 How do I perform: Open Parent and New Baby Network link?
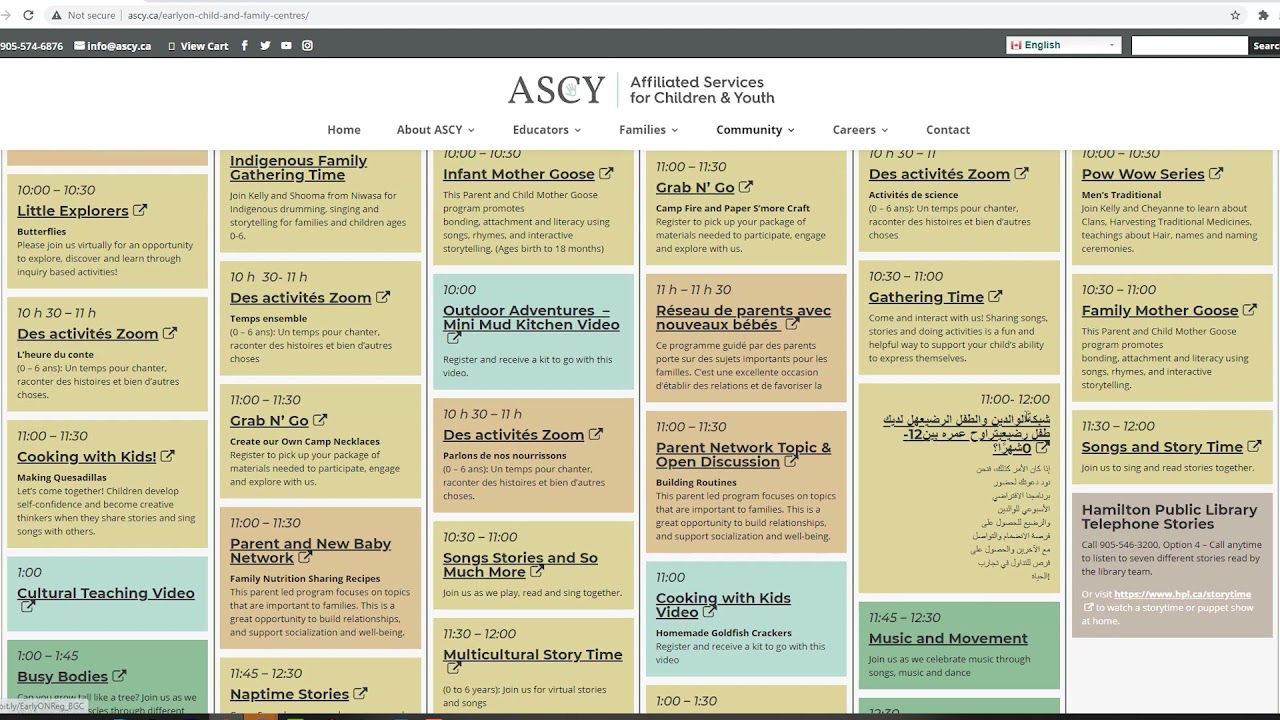(310, 551)
